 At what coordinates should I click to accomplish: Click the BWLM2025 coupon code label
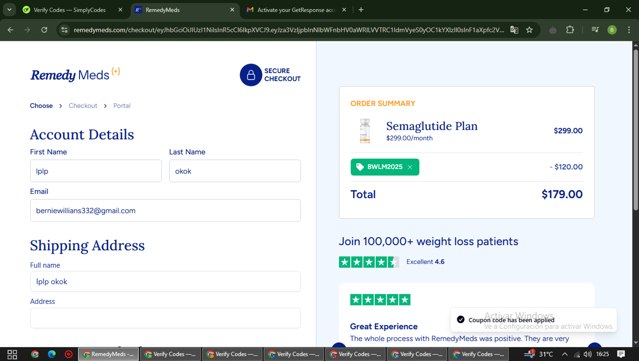(x=385, y=167)
